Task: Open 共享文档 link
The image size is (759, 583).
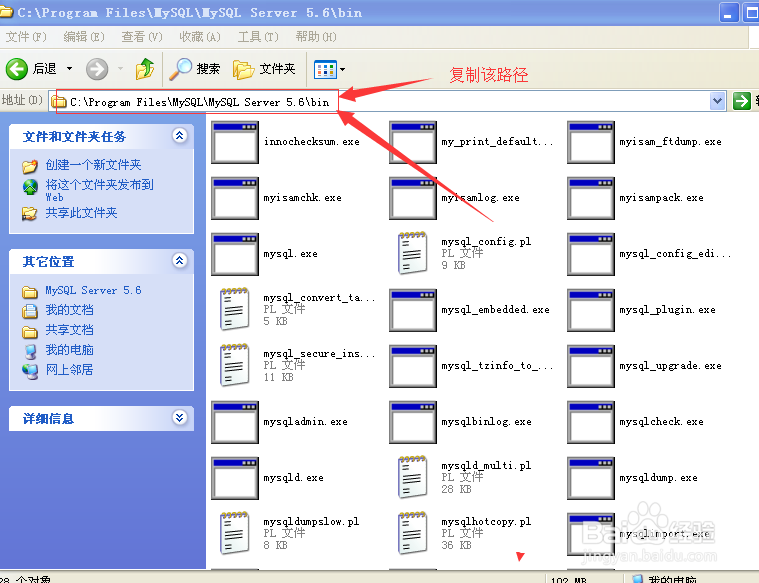Action: click(x=69, y=330)
